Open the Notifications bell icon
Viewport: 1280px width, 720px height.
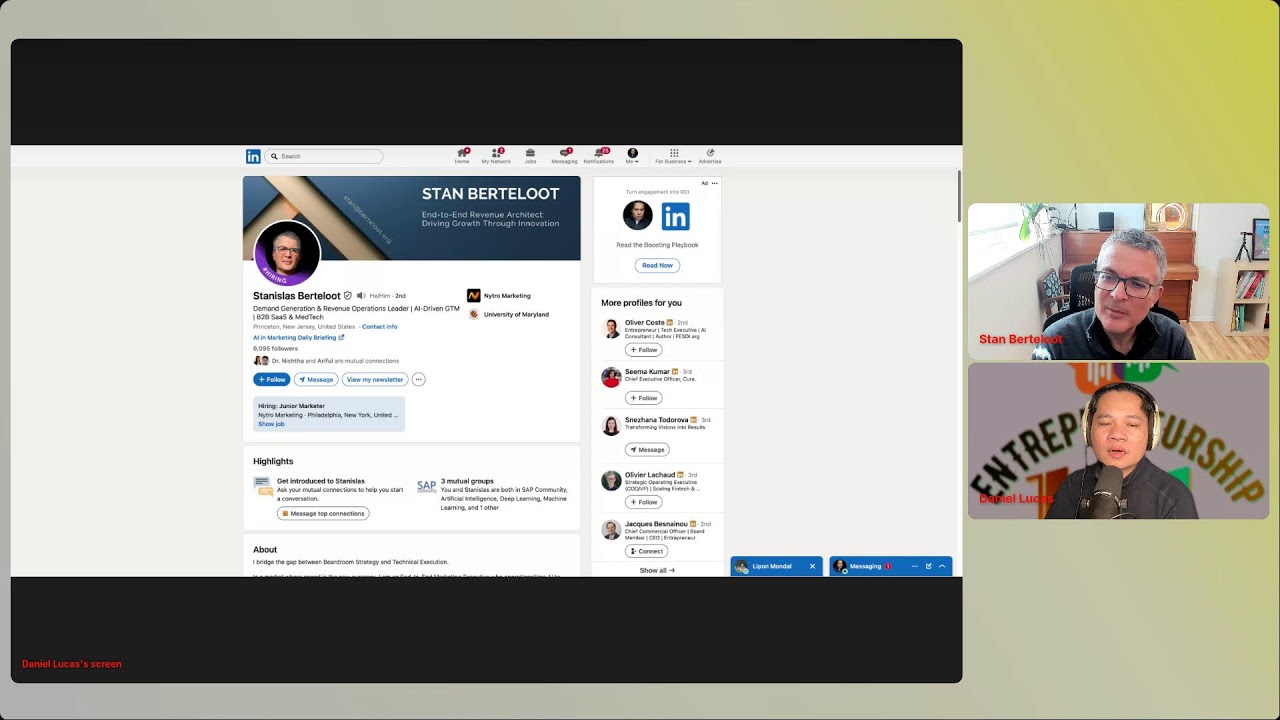[x=599, y=156]
